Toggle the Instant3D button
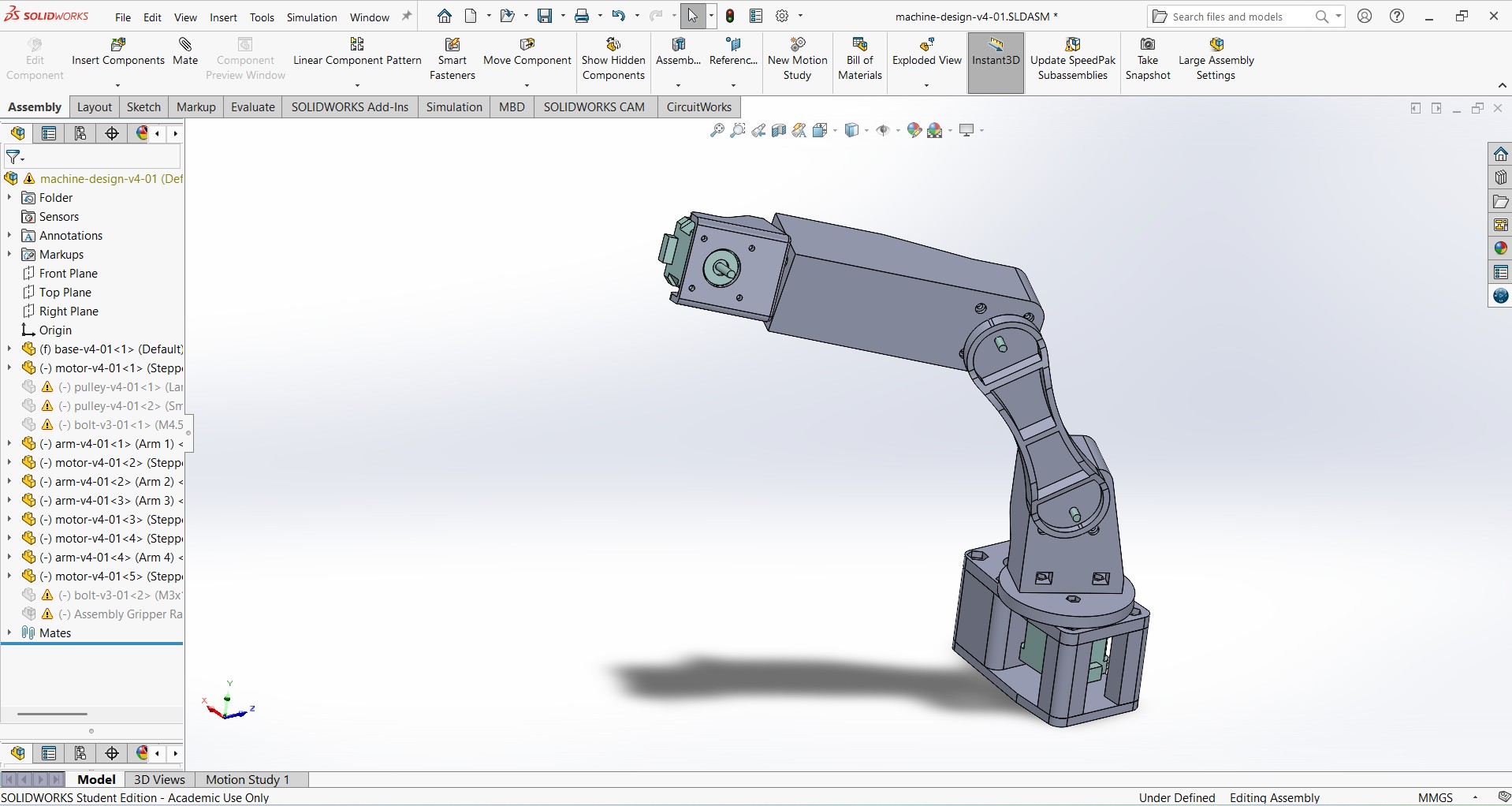The image size is (1512, 806). tap(996, 62)
